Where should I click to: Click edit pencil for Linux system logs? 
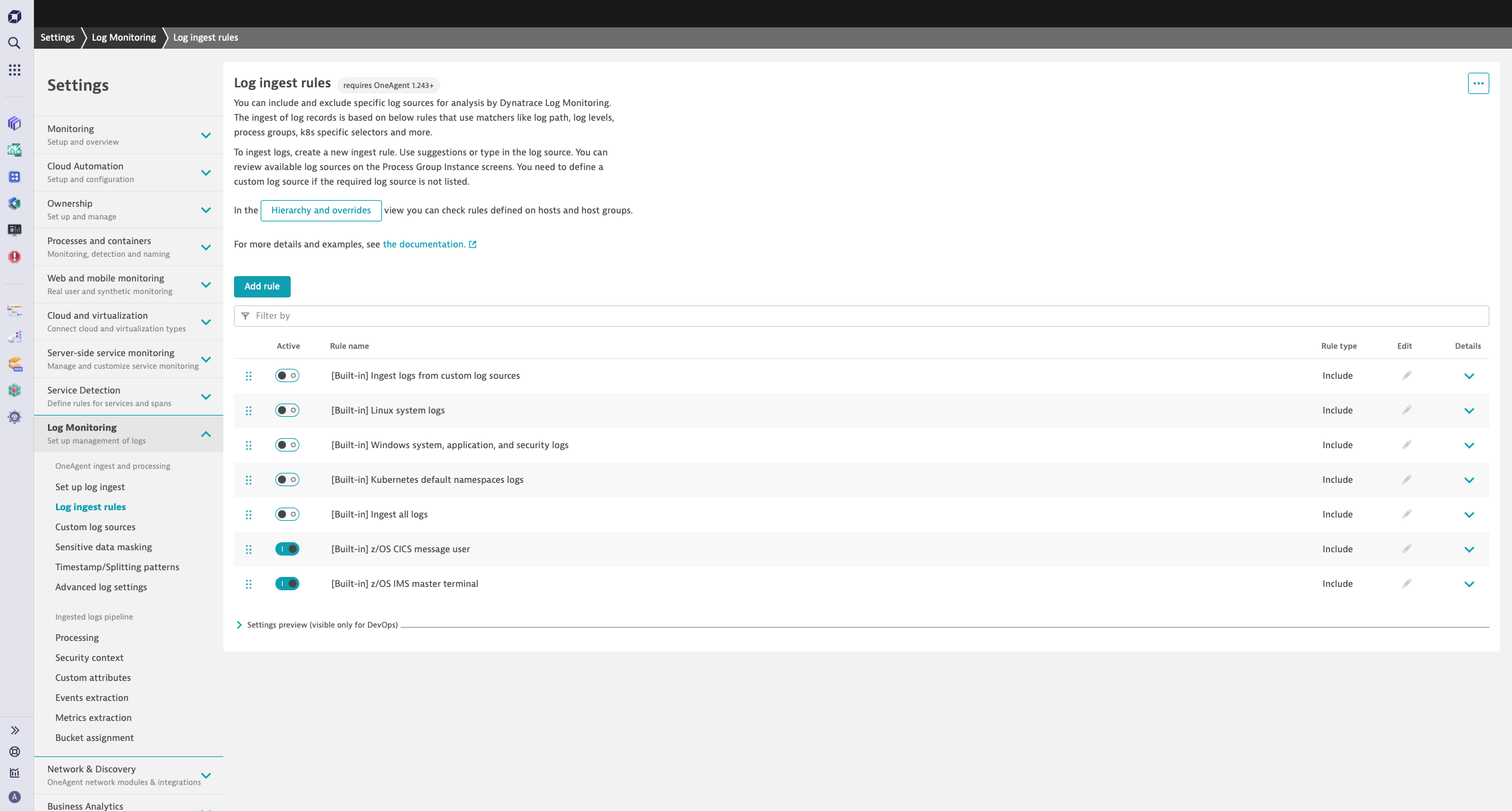click(x=1406, y=410)
